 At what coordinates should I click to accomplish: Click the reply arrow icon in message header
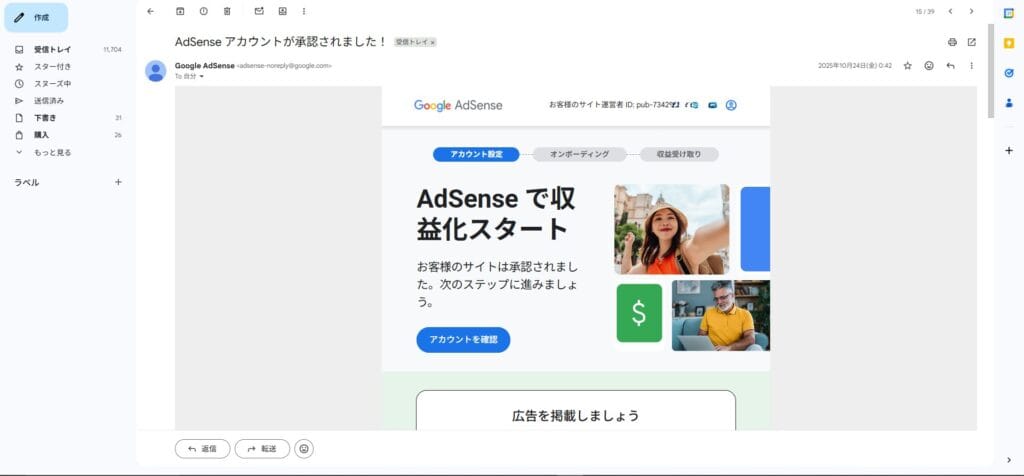tap(950, 66)
